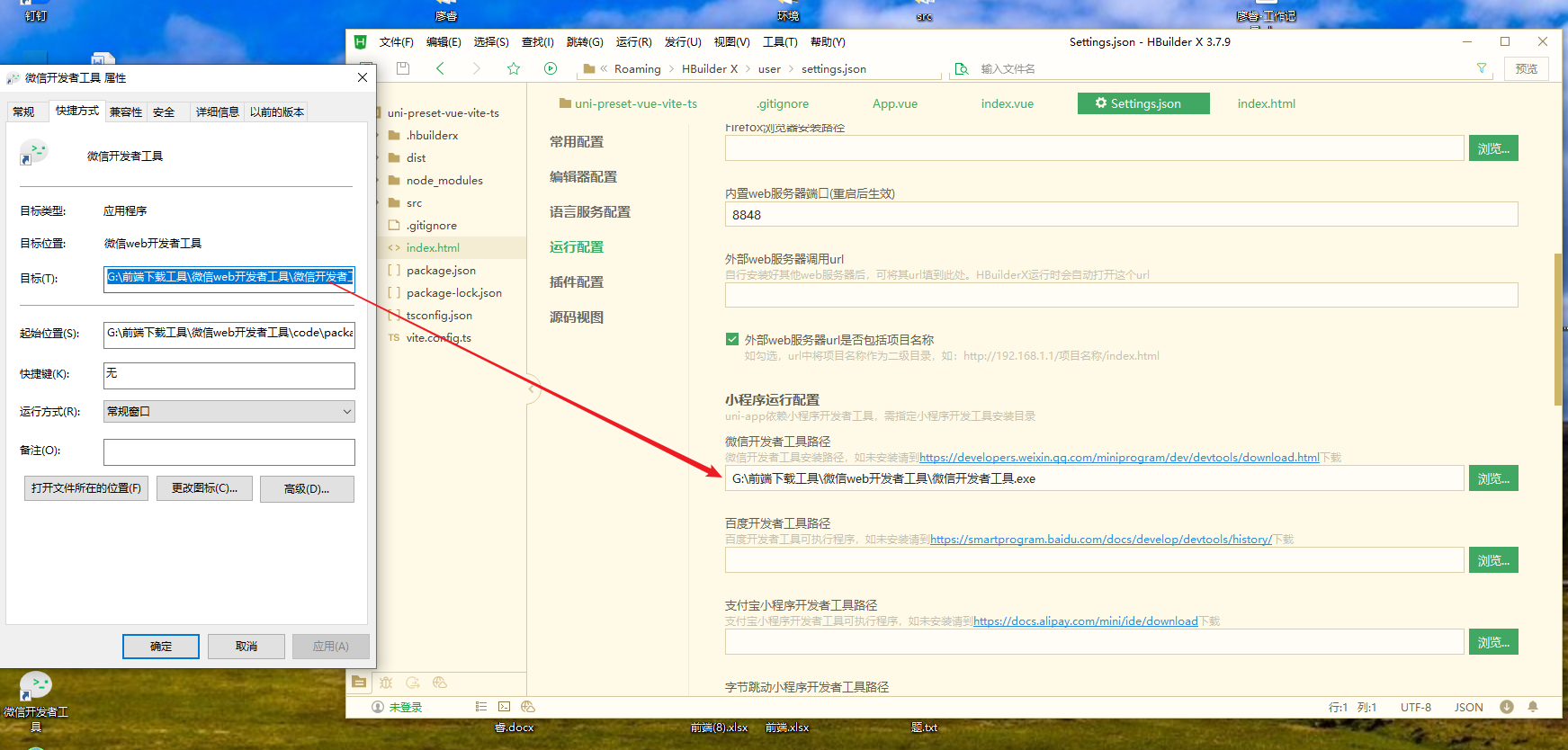This screenshot has width=1568, height=750.
Task: Click 浏览 next to 百度开发者工具路径
Action: point(1493,560)
